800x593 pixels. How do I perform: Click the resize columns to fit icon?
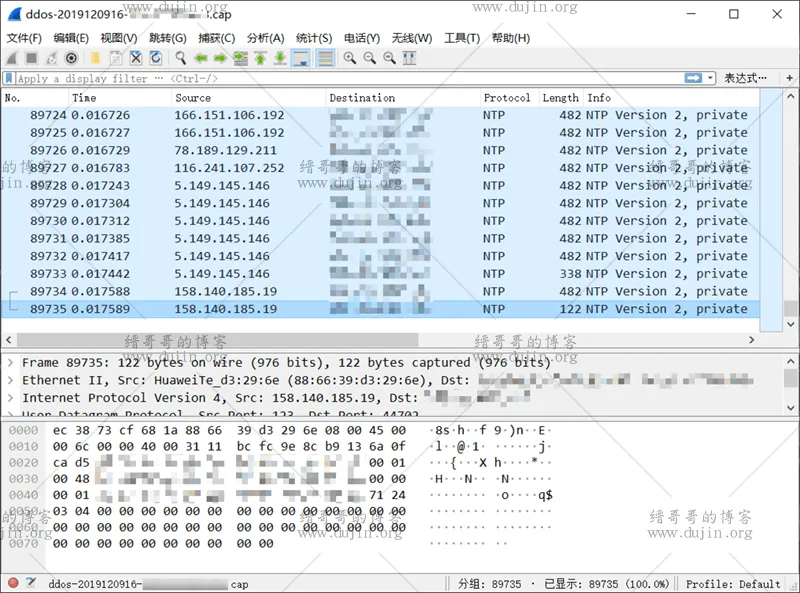pos(409,58)
